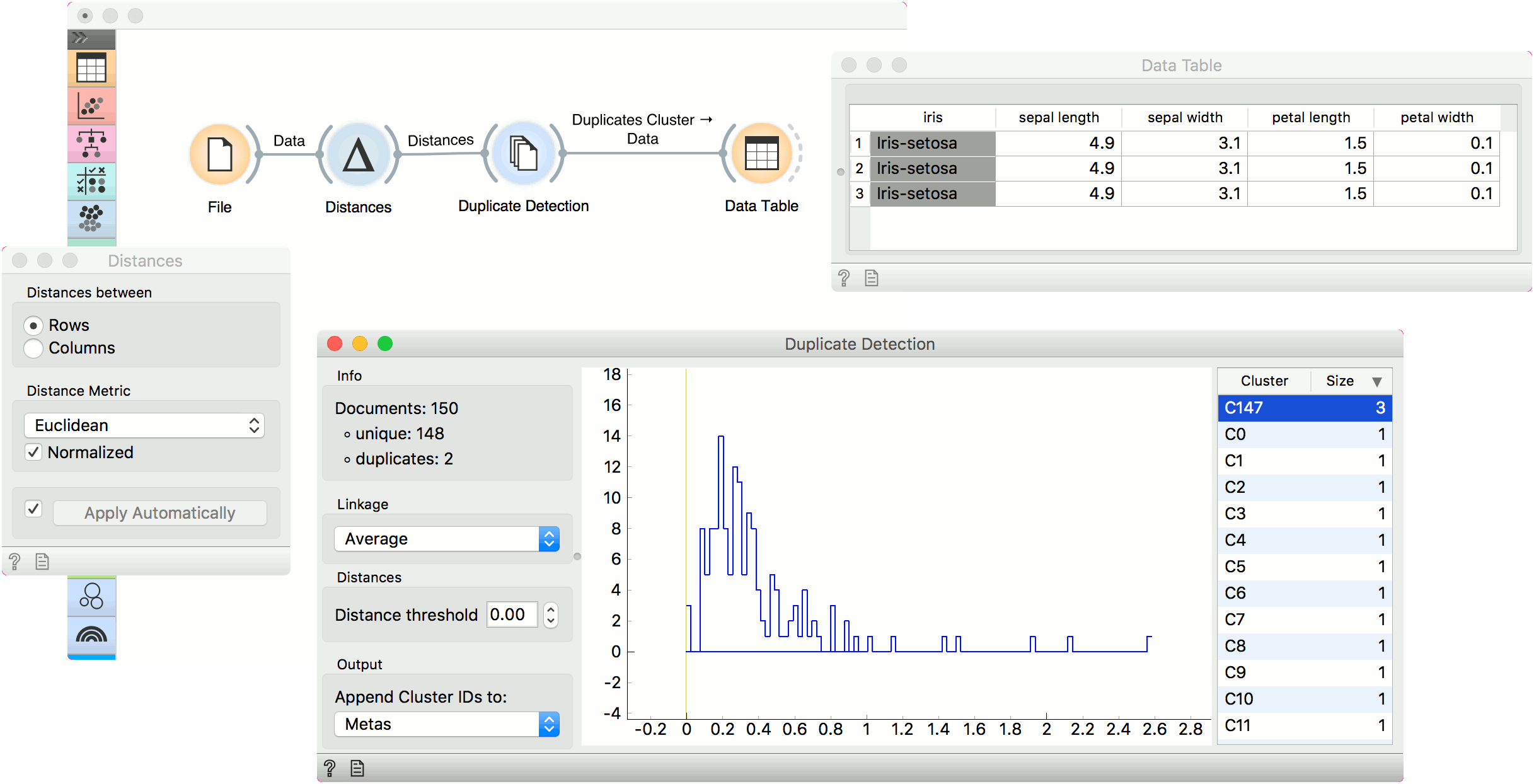Click the File widget node icon
The width and height of the screenshot is (1534, 784).
(x=220, y=154)
